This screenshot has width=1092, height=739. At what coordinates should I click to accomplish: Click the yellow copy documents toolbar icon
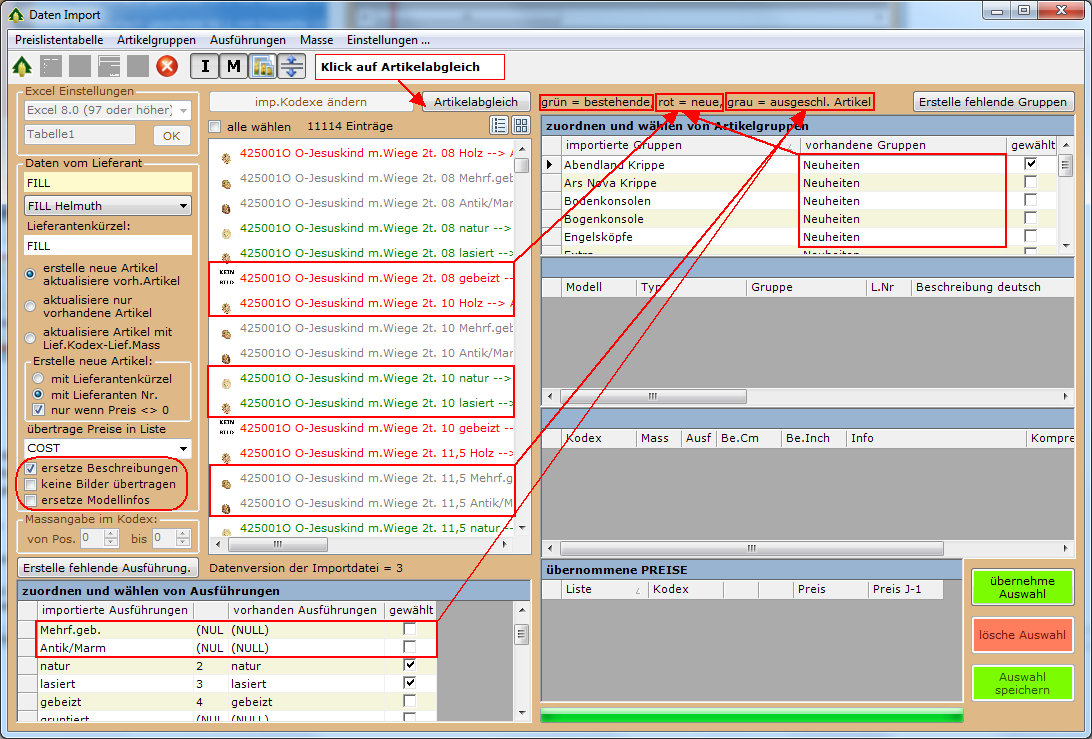point(263,67)
